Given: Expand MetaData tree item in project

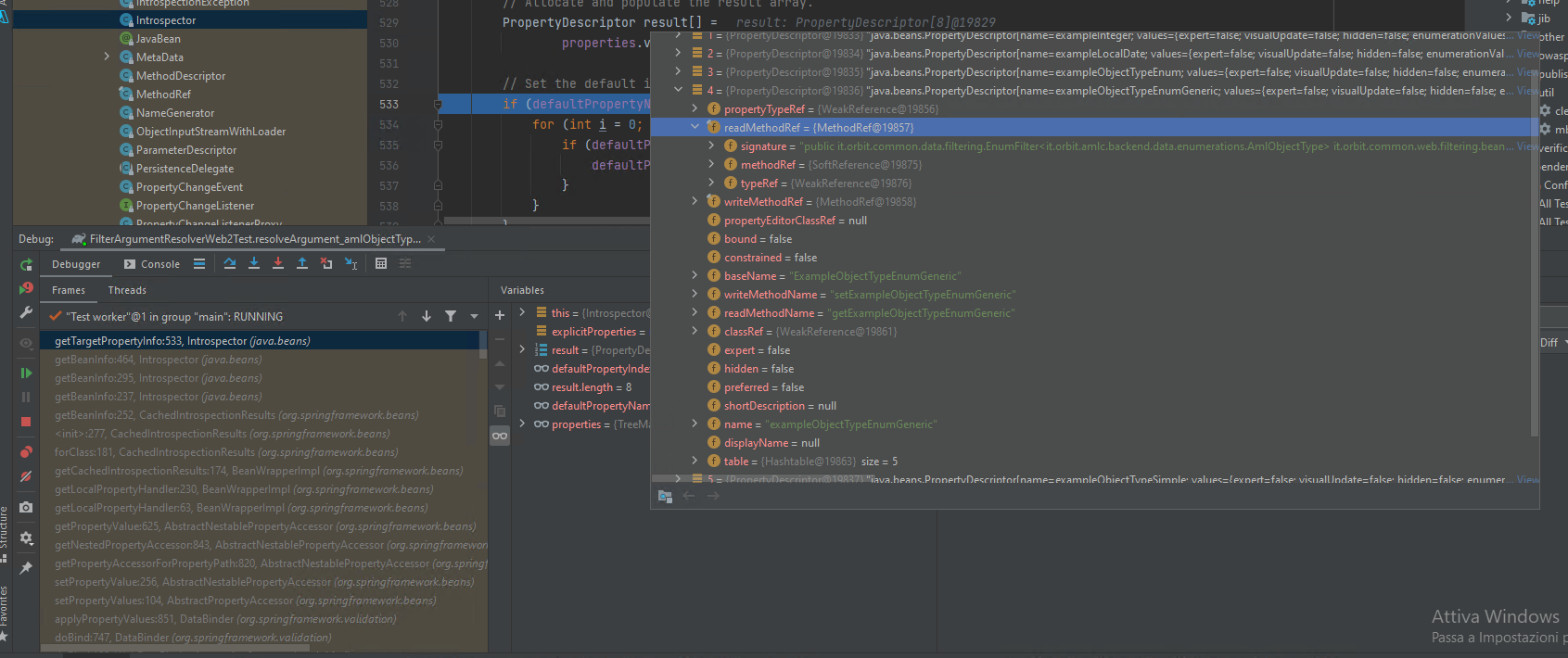Looking at the screenshot, I should pyautogui.click(x=107, y=57).
